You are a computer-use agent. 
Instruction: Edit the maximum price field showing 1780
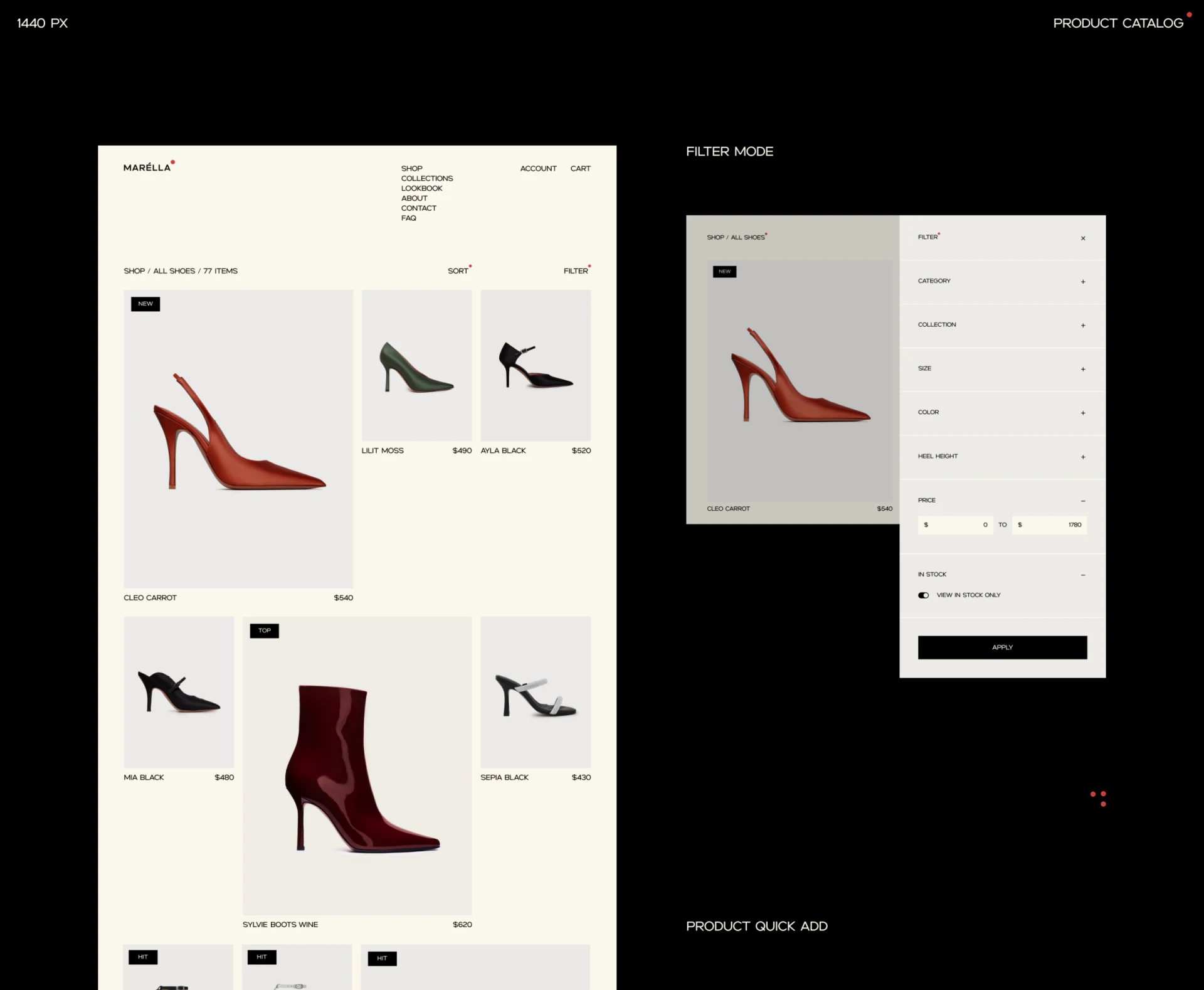(1049, 525)
